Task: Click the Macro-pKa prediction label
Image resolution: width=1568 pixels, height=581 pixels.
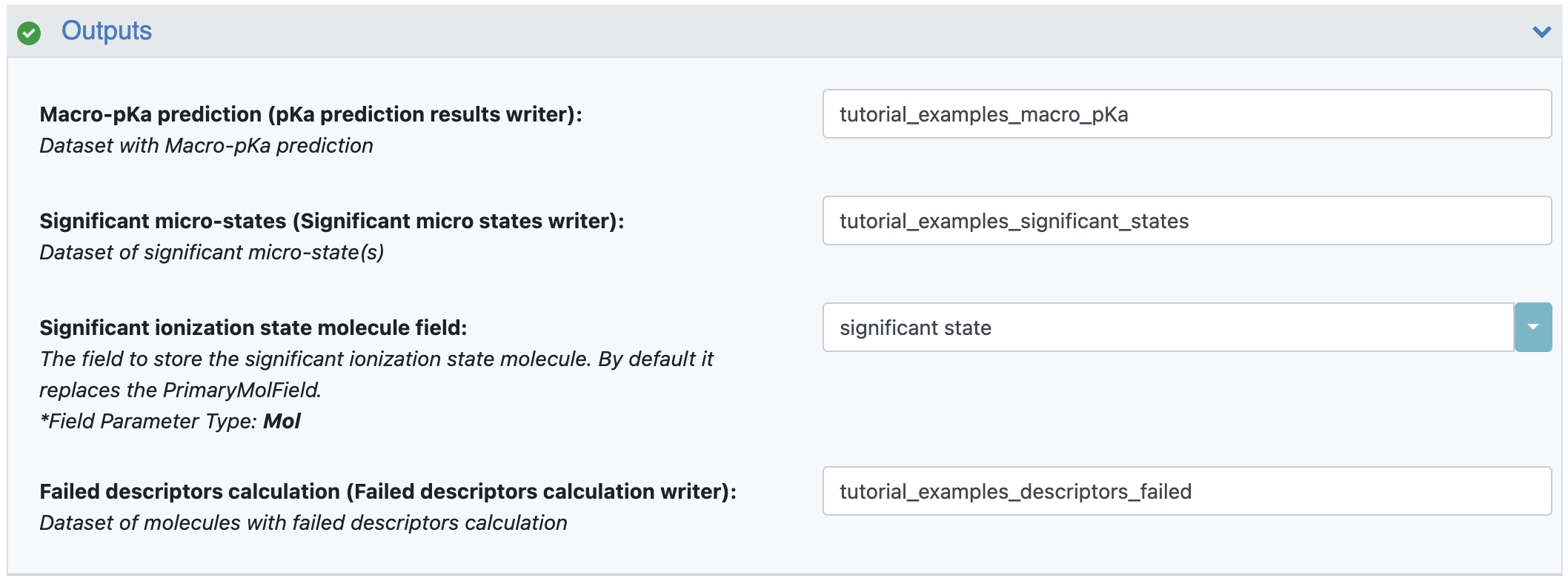Action: coord(310,114)
